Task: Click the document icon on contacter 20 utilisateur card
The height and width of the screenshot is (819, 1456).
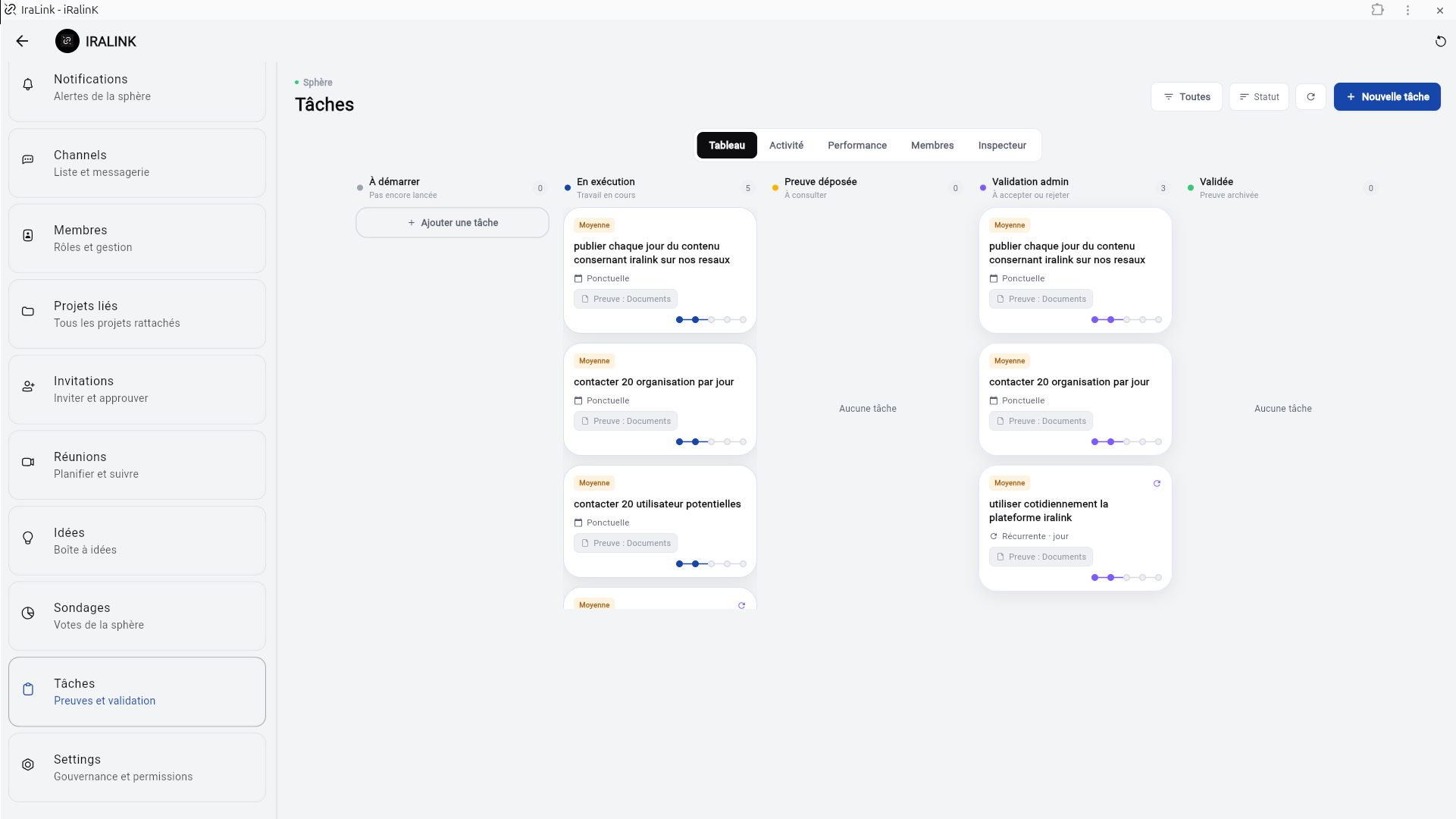Action: click(x=585, y=543)
